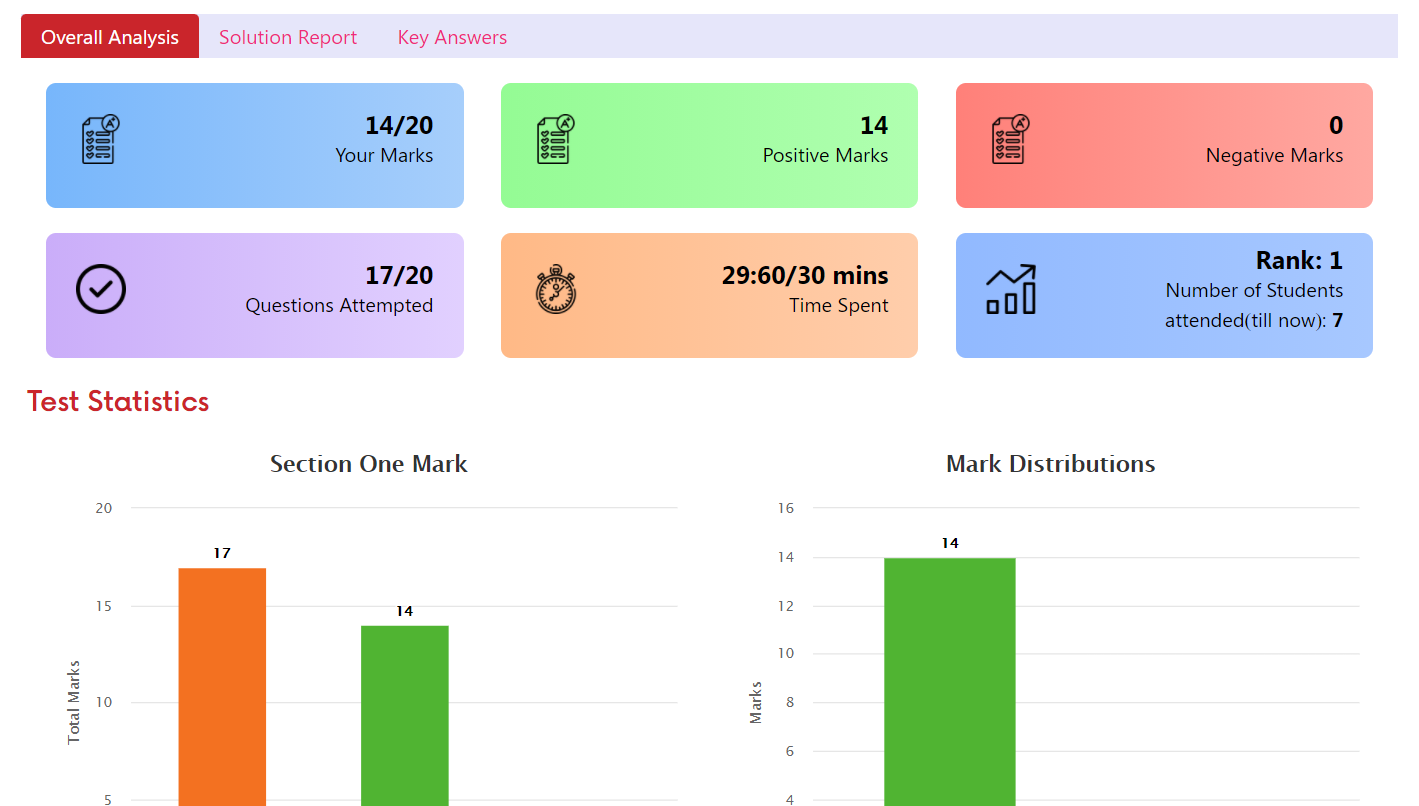Click the Negative Marks checklist icon

[x=1011, y=139]
